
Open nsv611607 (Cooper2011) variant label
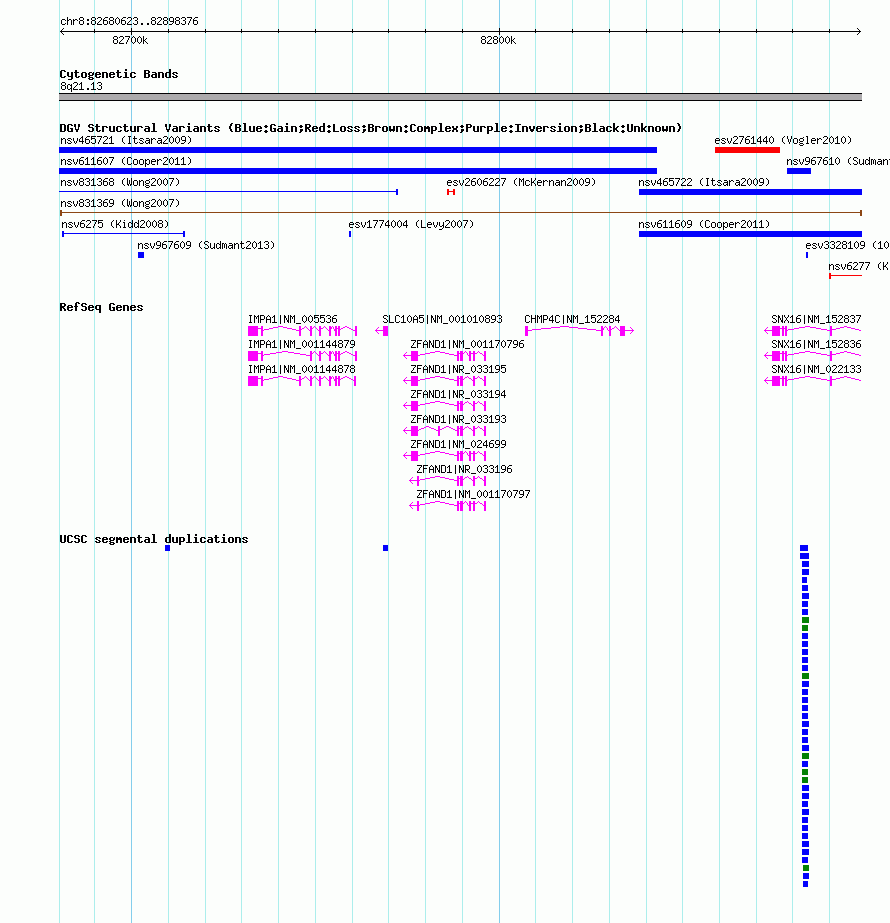pyautogui.click(x=126, y=161)
